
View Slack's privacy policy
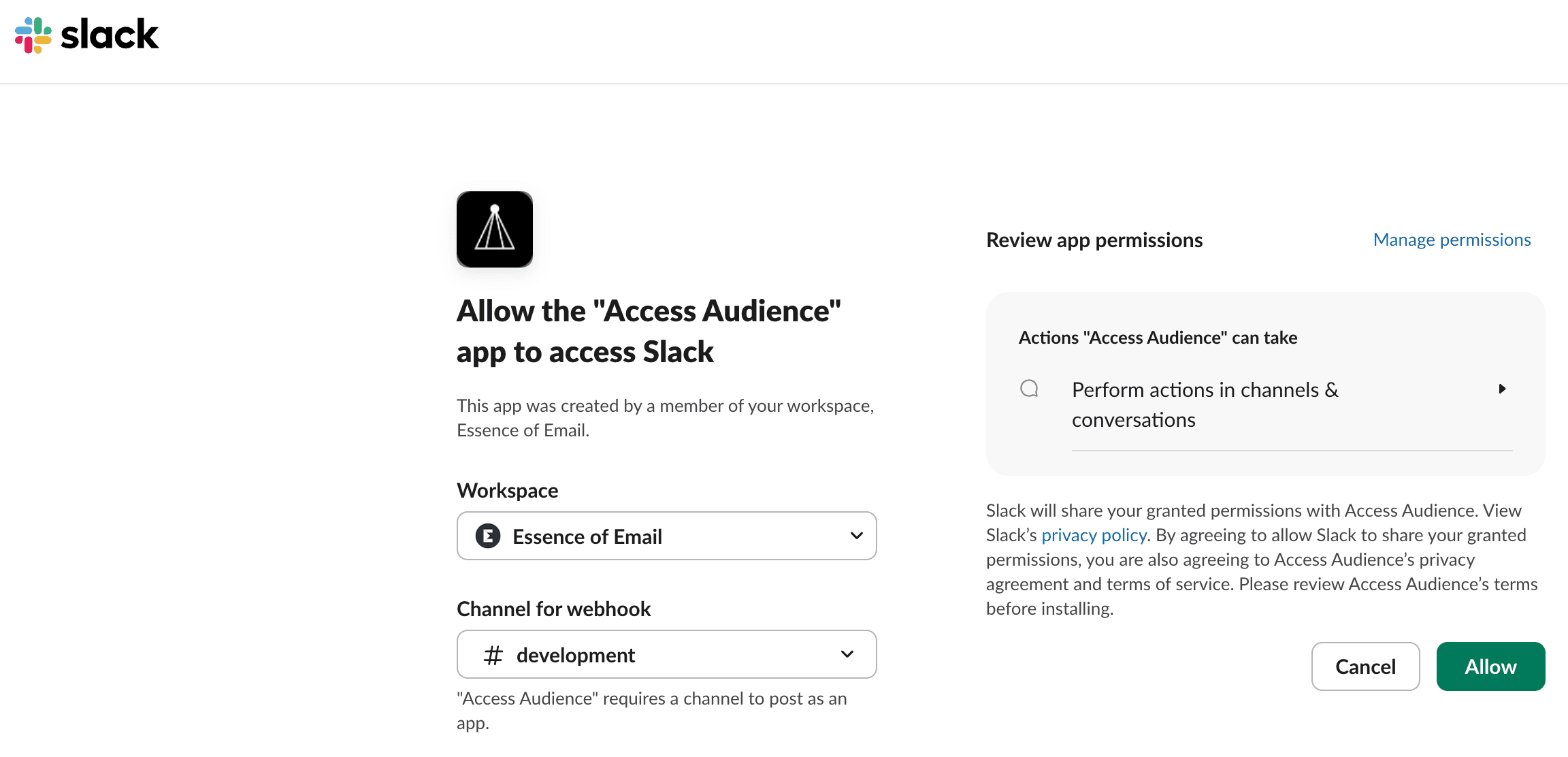click(x=1093, y=534)
